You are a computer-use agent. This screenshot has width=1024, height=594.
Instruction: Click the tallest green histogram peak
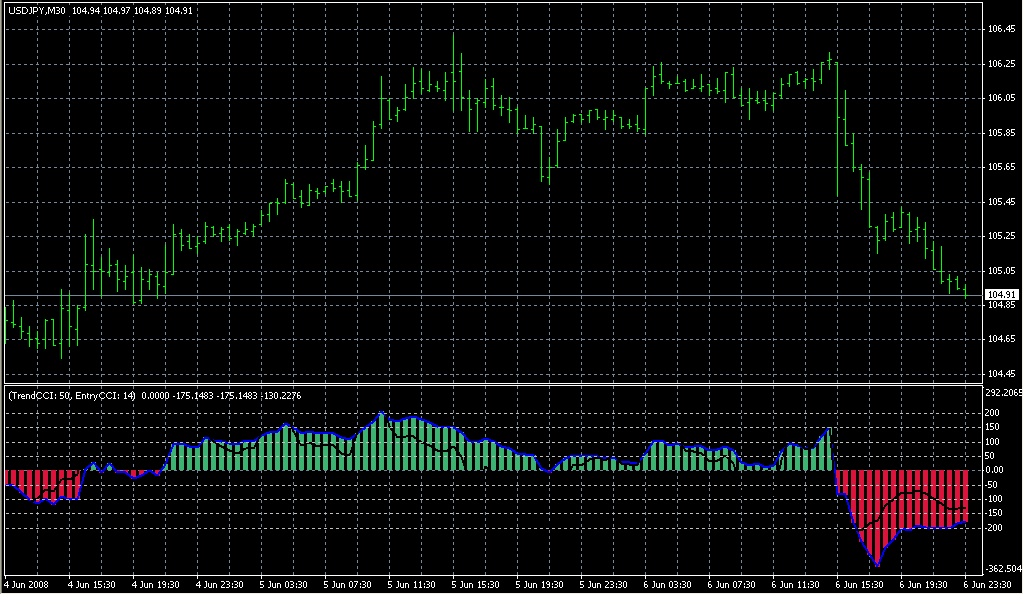(x=381, y=440)
